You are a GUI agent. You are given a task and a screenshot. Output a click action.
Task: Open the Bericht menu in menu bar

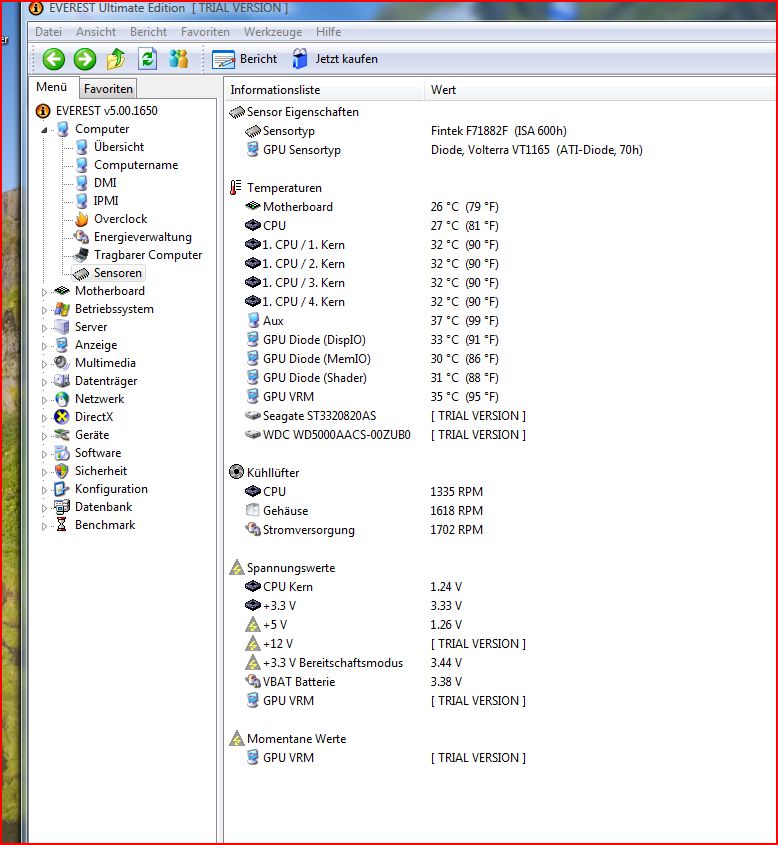[148, 32]
